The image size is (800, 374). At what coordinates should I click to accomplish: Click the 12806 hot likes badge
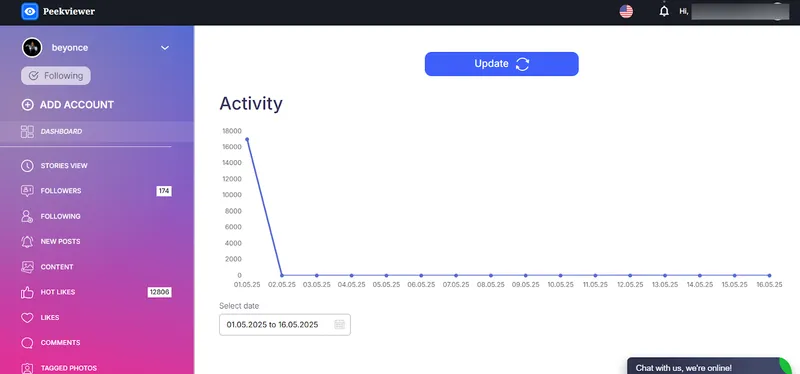[x=160, y=292]
